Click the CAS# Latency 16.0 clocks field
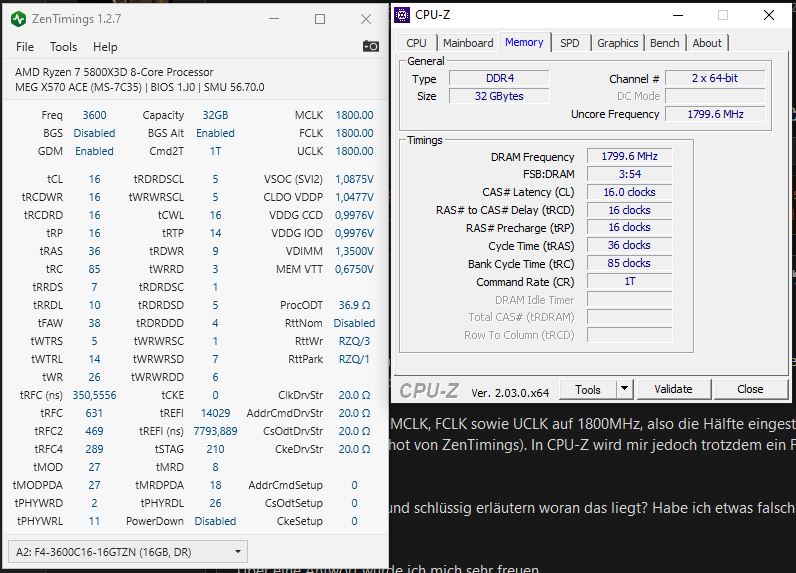 pos(629,192)
